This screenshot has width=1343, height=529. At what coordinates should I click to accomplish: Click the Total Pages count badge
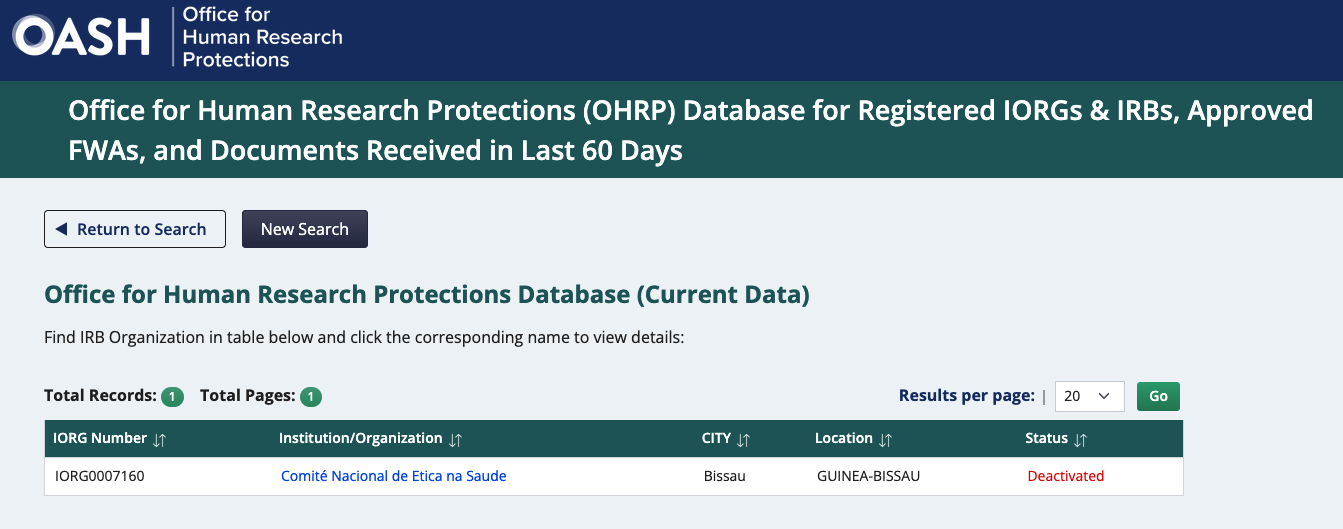click(x=311, y=397)
